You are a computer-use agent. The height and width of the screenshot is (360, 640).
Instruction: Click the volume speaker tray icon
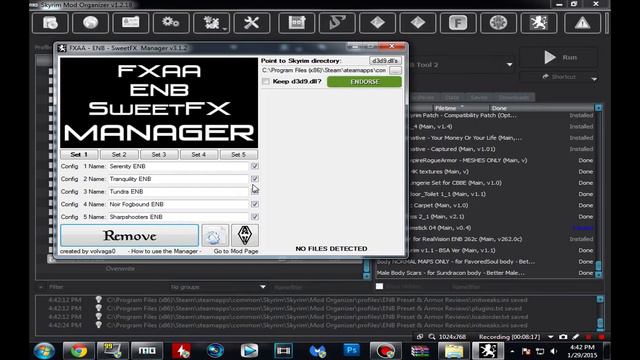pyautogui.click(x=553, y=351)
